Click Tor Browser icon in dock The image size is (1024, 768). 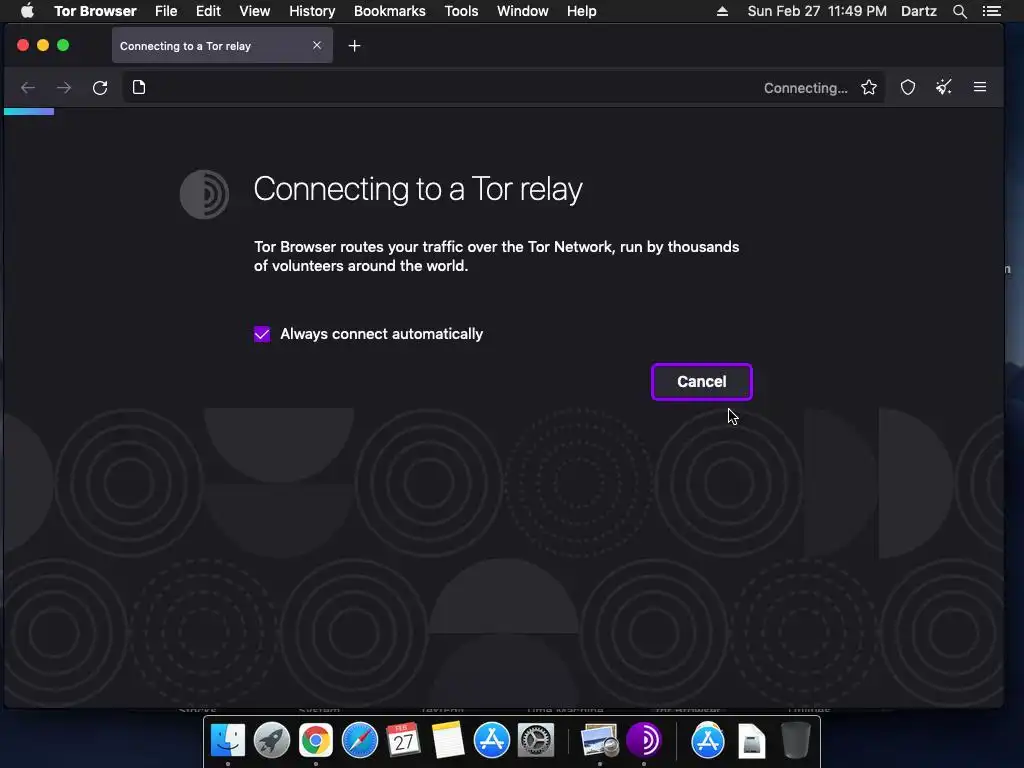(643, 741)
